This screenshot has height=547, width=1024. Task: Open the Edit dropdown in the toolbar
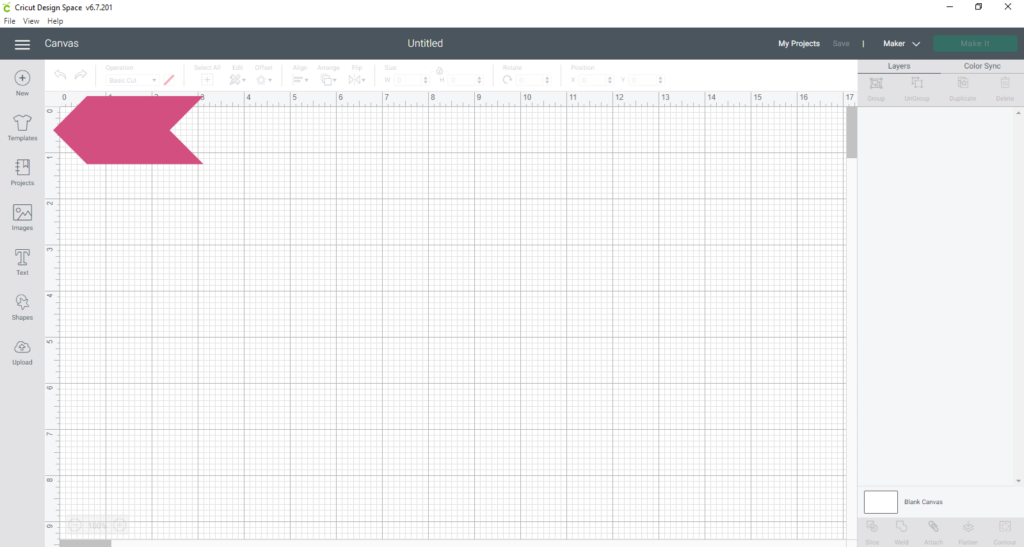(x=237, y=80)
